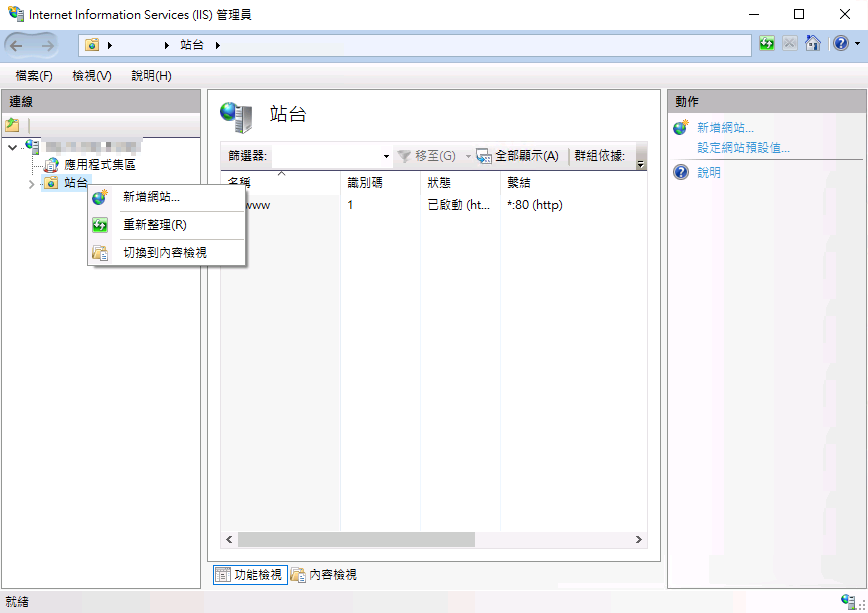Select 應用程式集區 in the connections tree
The height and width of the screenshot is (613, 868).
[100, 164]
